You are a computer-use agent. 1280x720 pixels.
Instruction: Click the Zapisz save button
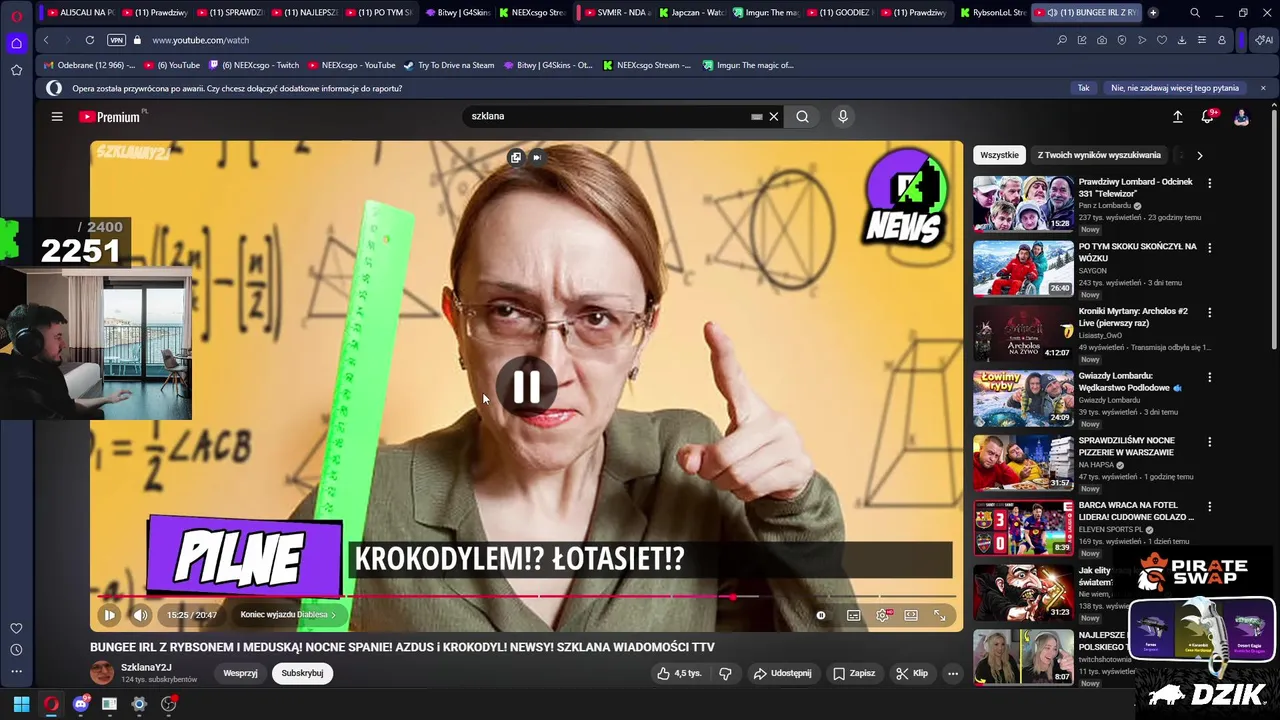[x=854, y=673]
